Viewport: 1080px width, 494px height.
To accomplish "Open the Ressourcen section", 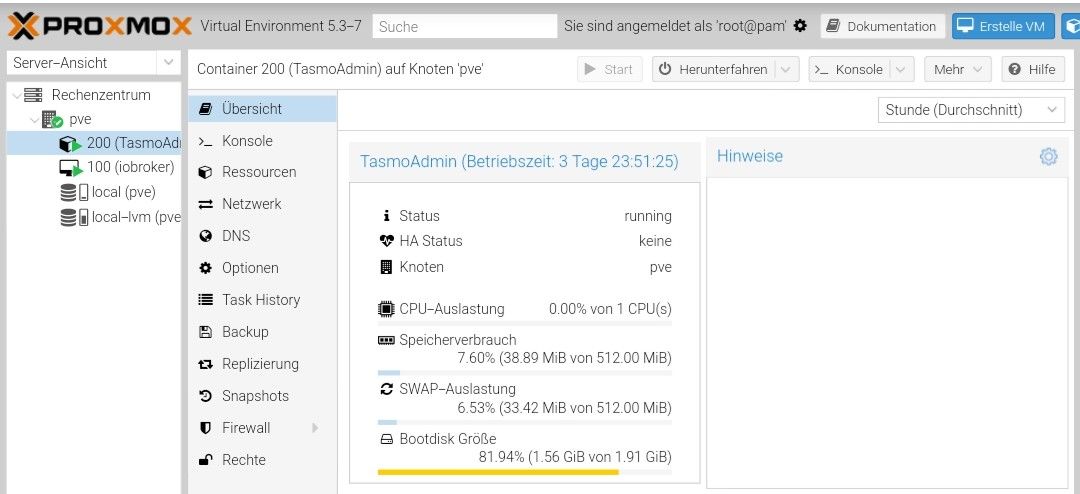I will (x=262, y=172).
